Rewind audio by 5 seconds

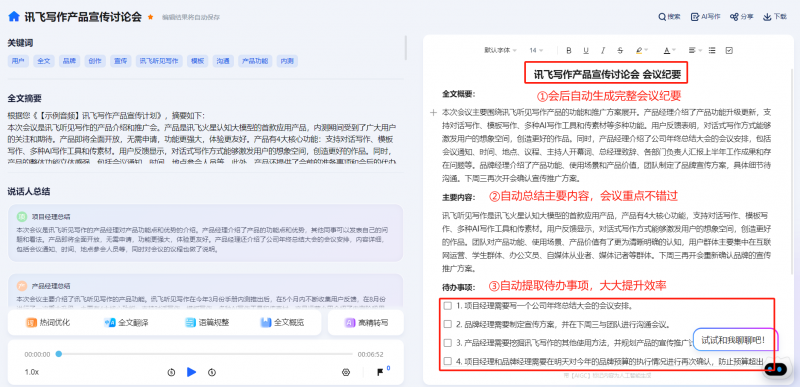[x=171, y=372]
